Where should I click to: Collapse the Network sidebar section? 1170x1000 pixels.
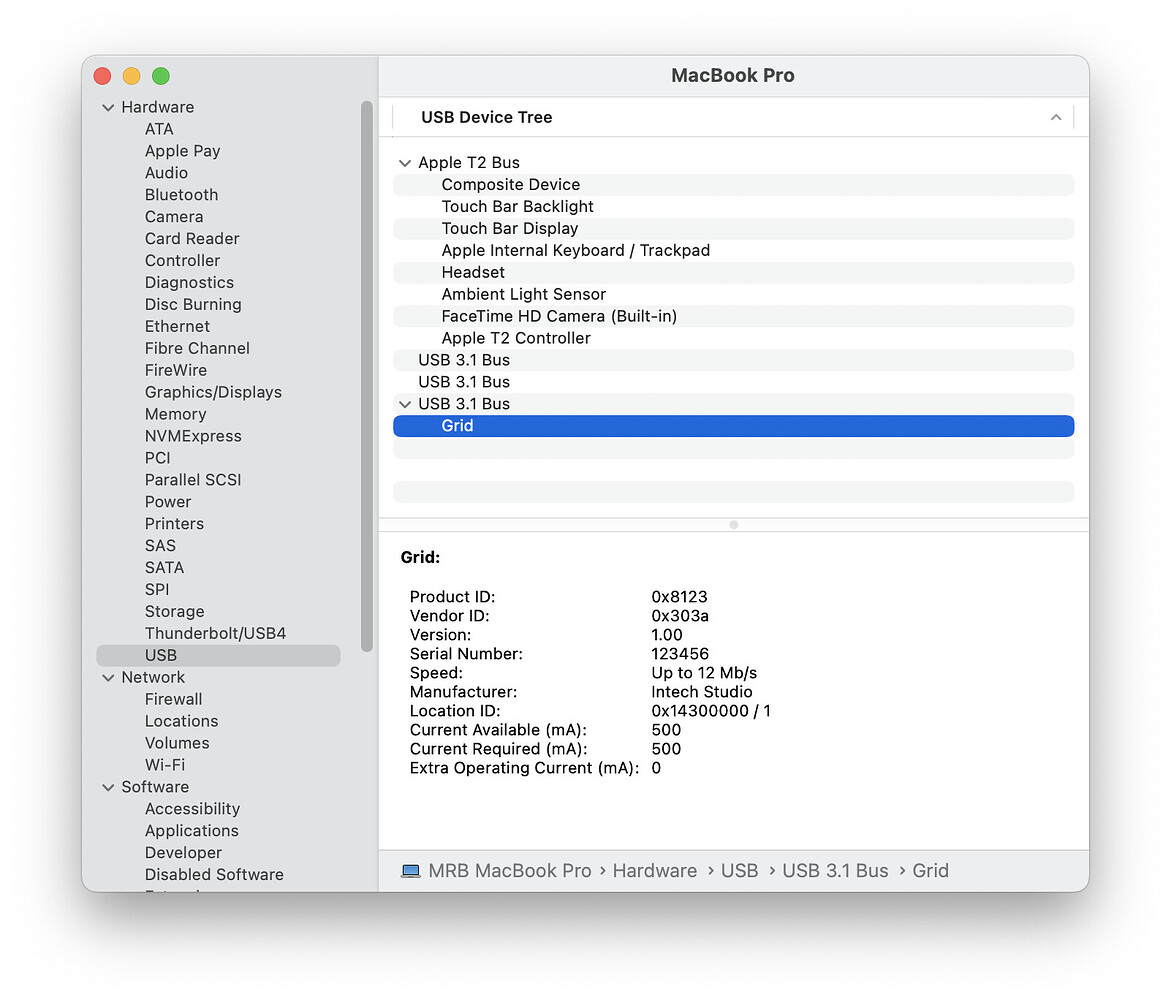pos(108,677)
